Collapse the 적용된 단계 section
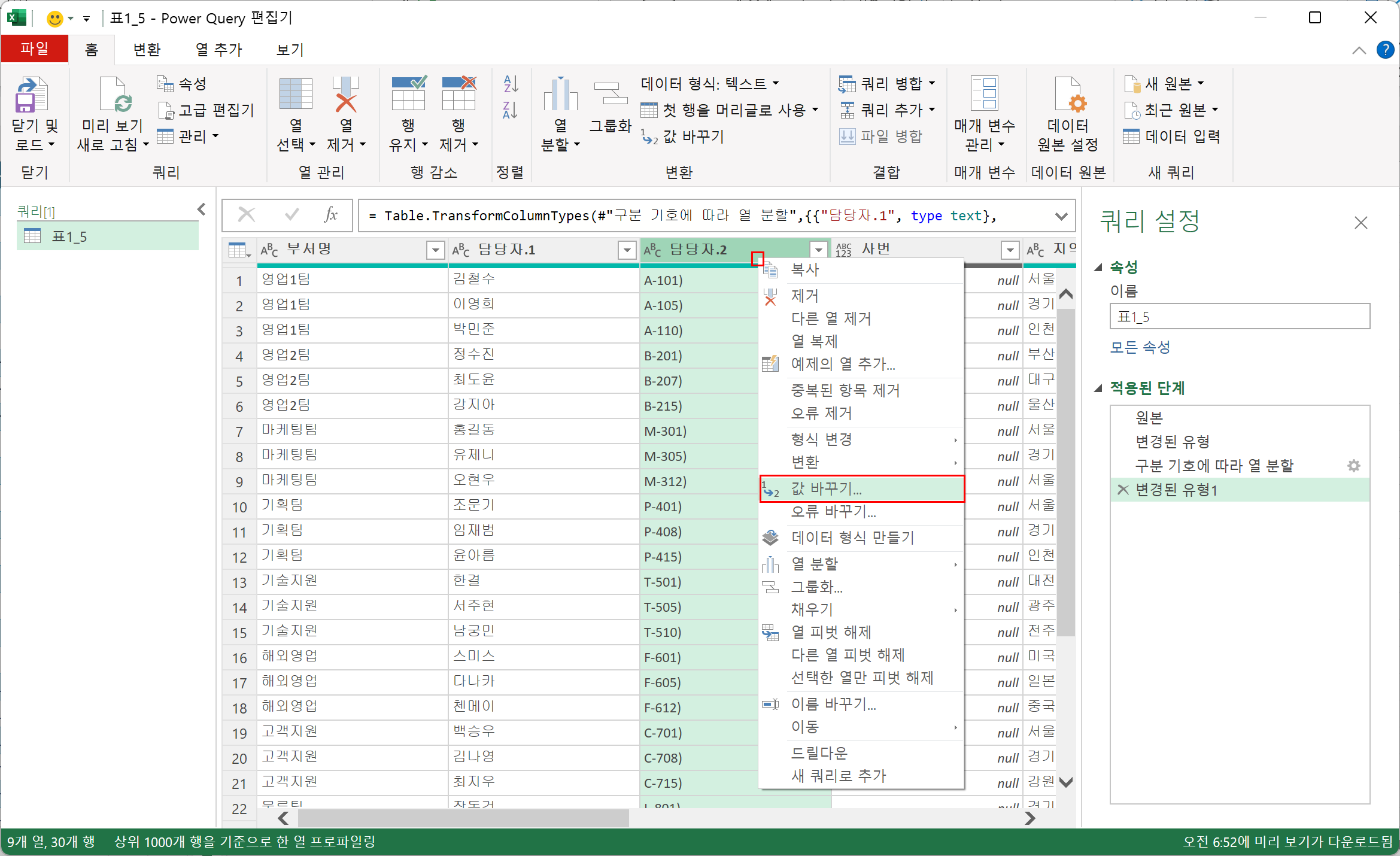The height and width of the screenshot is (856, 1400). [x=1098, y=388]
